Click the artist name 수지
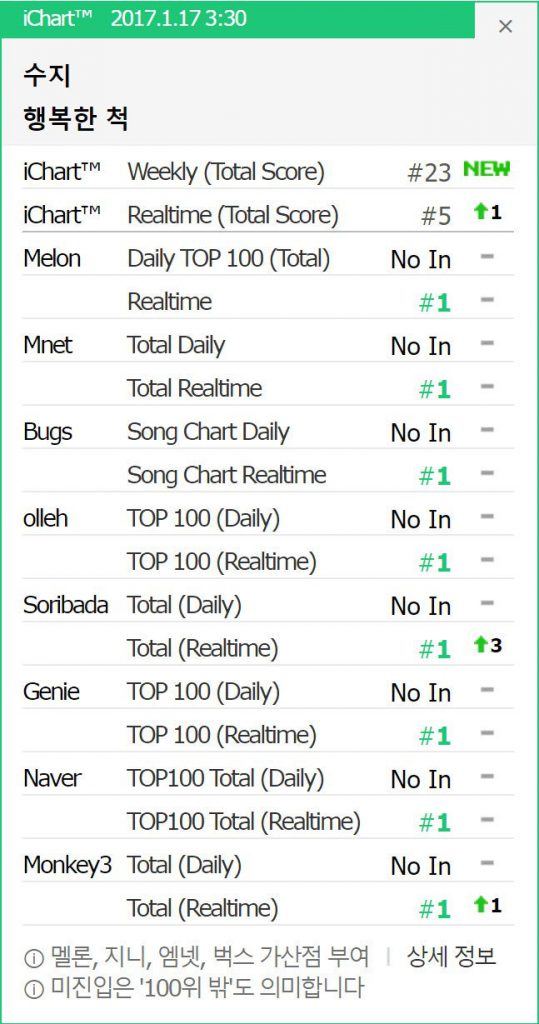This screenshot has height=1024, width=539. coord(47,76)
